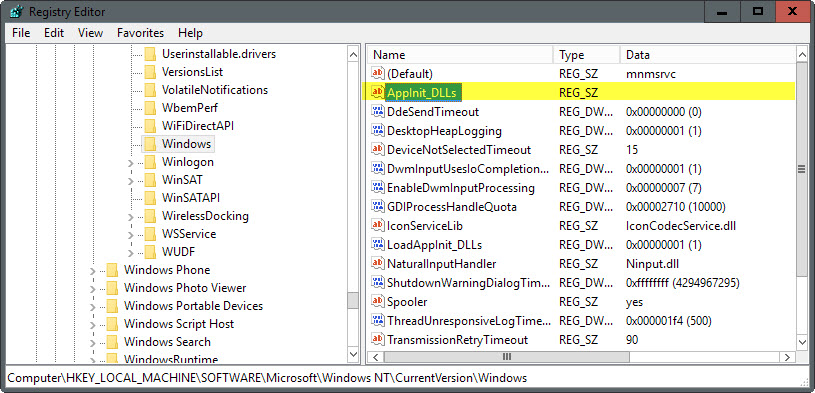Click the string icon beside NaturalInputHandler
815x393 pixels.
click(x=377, y=264)
